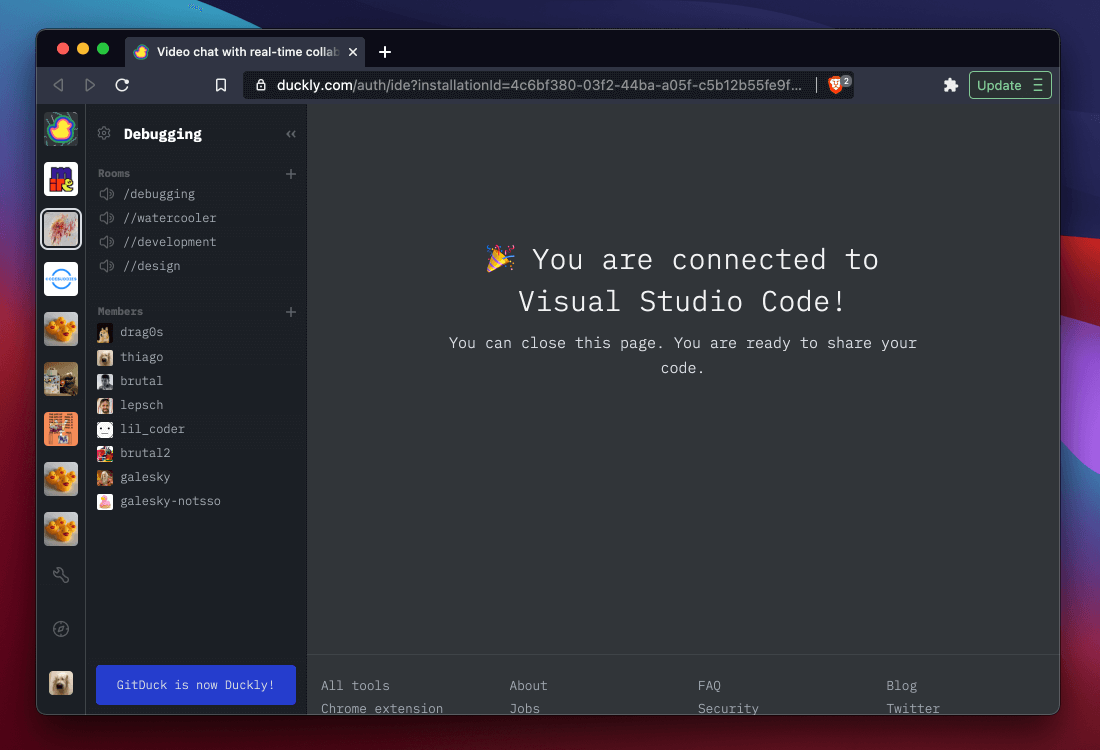Reload the page
The width and height of the screenshot is (1100, 750).
pos(122,85)
